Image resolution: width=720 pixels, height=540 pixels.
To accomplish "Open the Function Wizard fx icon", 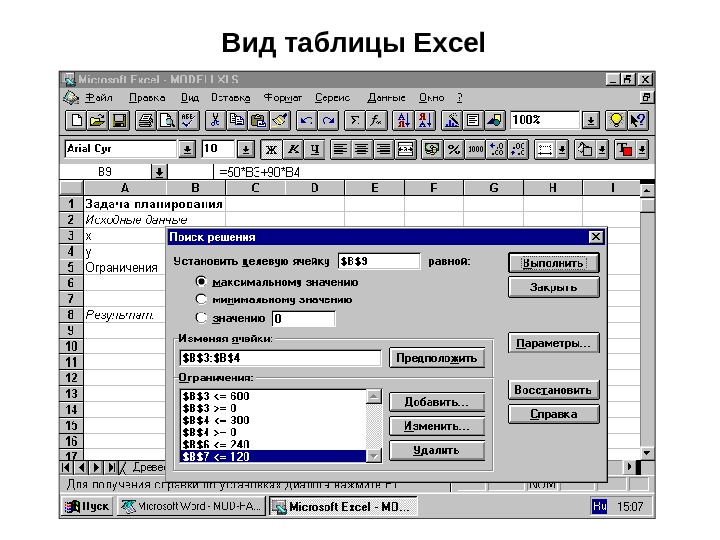I will point(376,121).
